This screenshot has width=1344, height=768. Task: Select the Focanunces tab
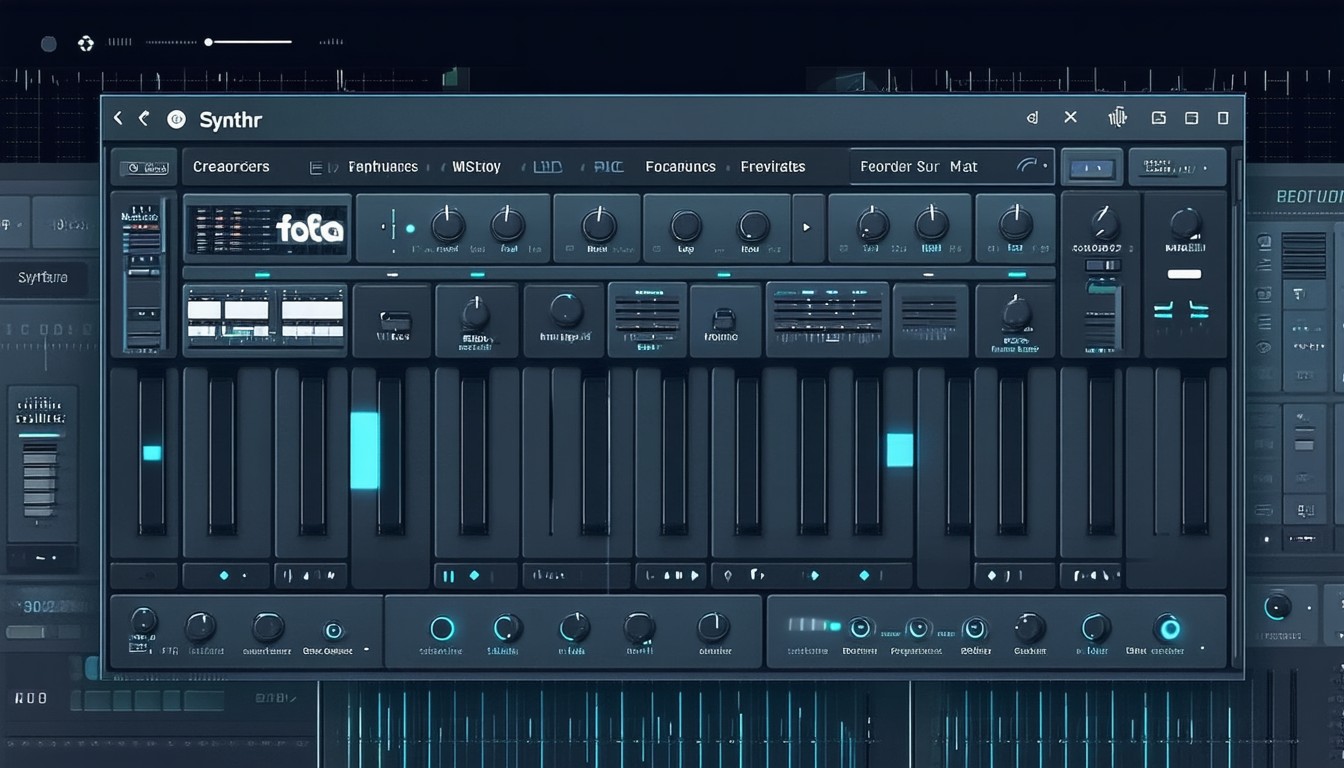click(680, 167)
